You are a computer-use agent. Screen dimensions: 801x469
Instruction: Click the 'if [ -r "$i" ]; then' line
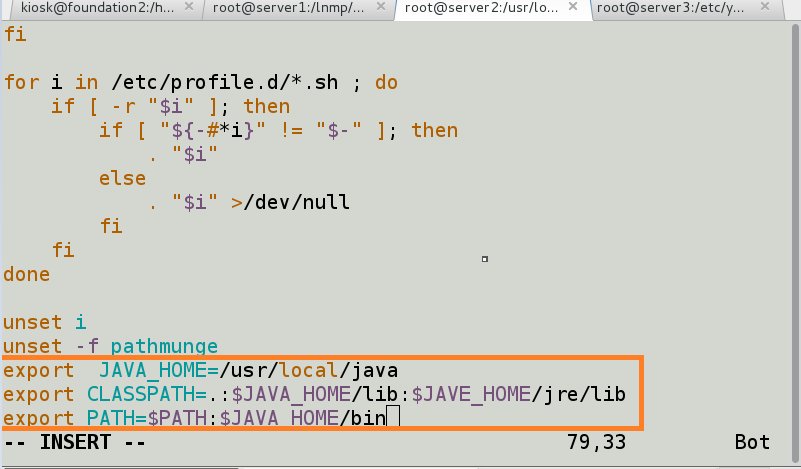point(171,106)
